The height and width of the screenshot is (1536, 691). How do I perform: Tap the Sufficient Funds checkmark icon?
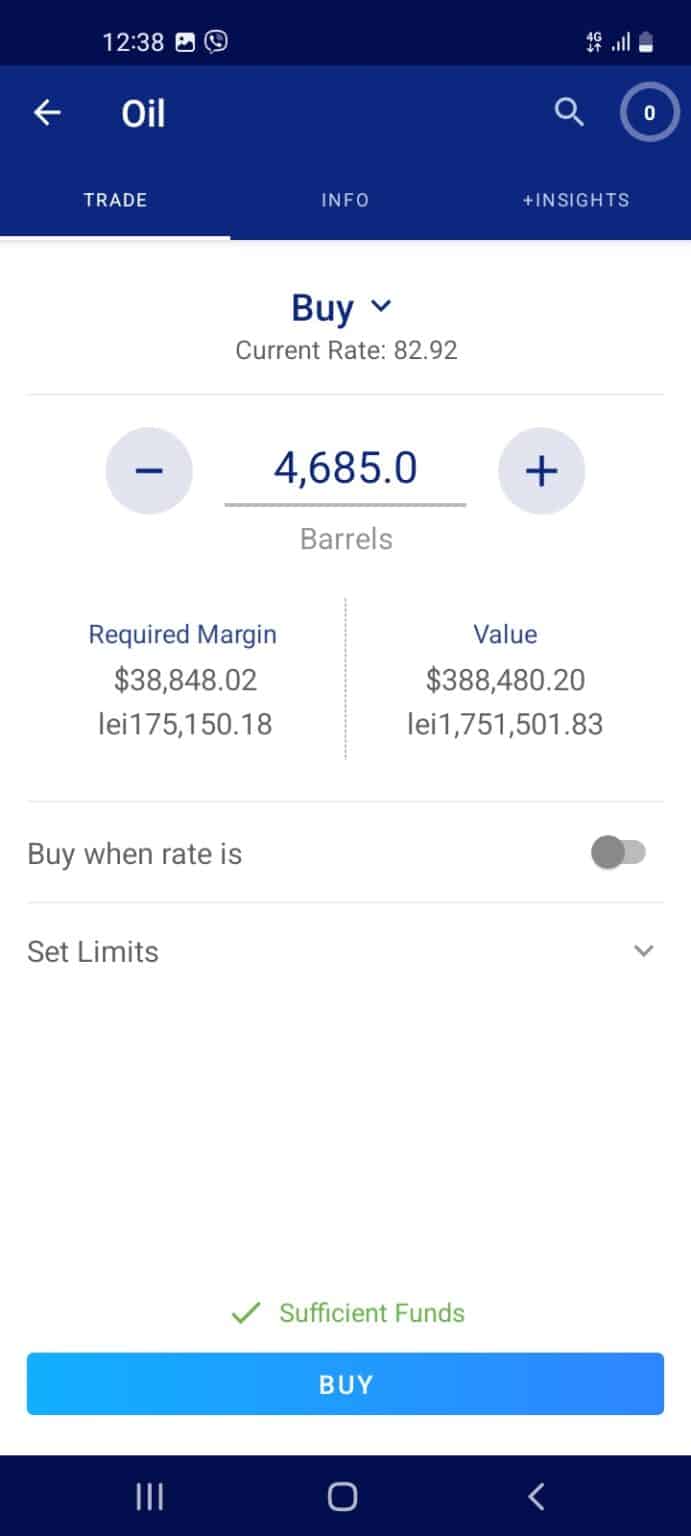pos(244,1312)
